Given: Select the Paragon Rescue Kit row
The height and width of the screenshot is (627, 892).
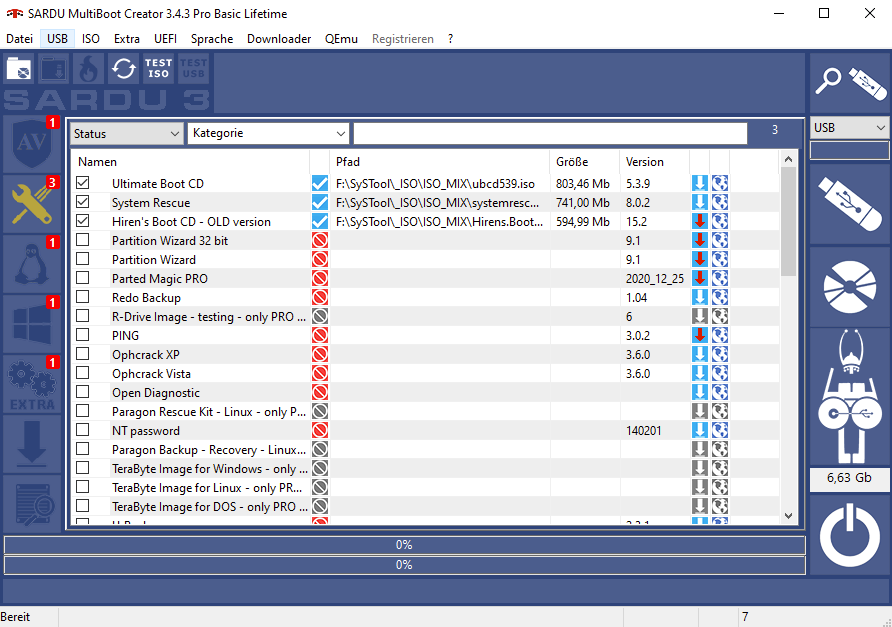Looking at the screenshot, I should [425, 411].
